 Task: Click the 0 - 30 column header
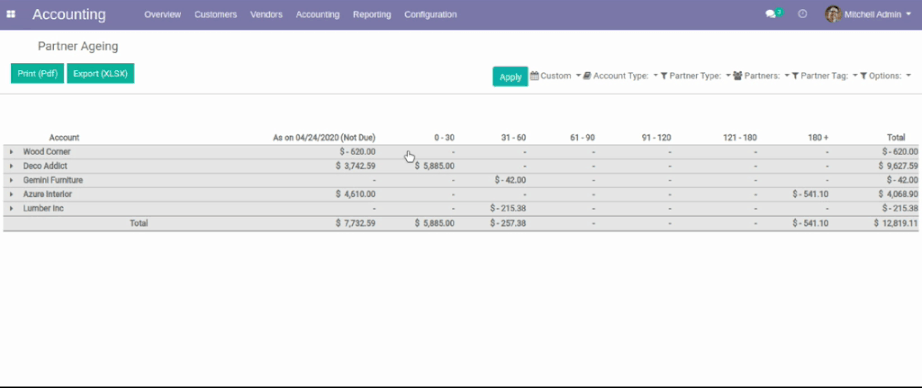tap(444, 138)
